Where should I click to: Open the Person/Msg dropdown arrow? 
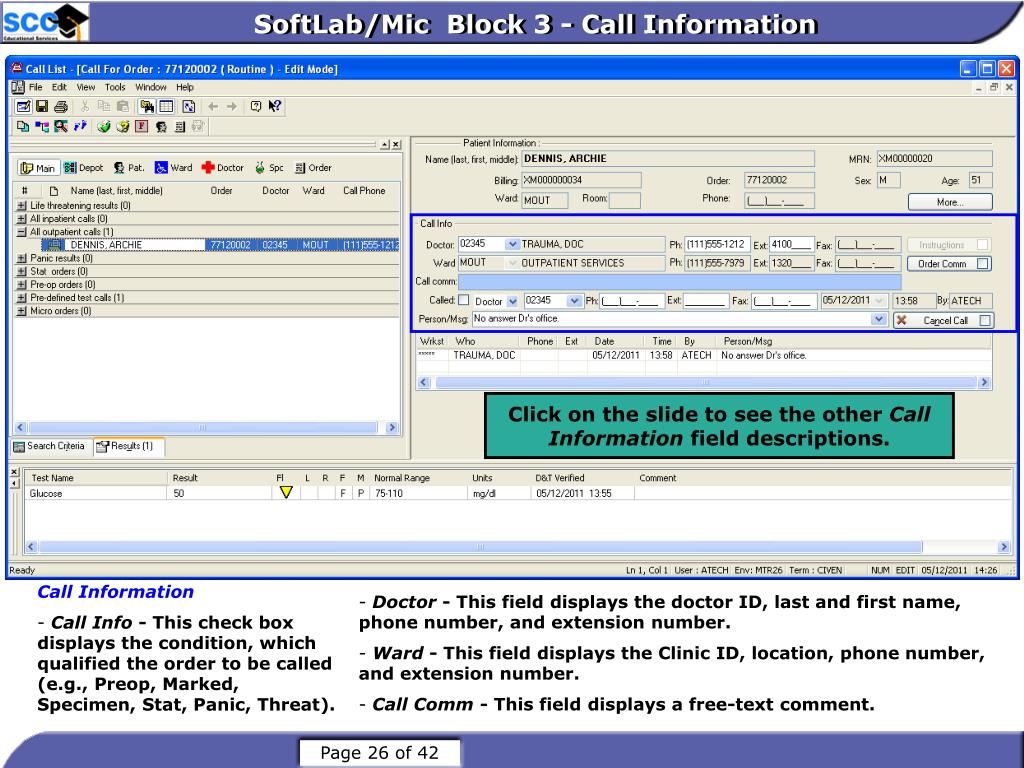pyautogui.click(x=879, y=319)
